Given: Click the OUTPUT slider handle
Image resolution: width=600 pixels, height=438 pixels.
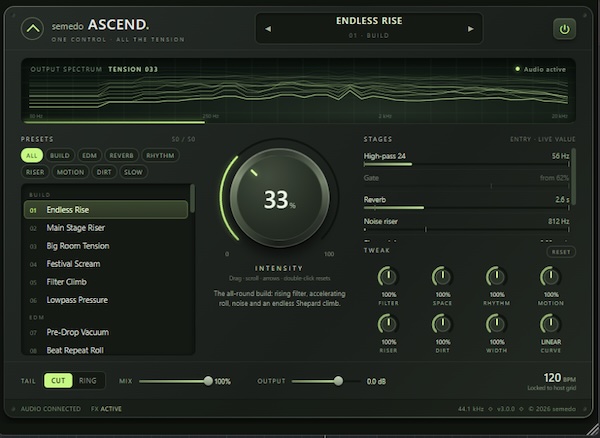Looking at the screenshot, I should (x=338, y=381).
